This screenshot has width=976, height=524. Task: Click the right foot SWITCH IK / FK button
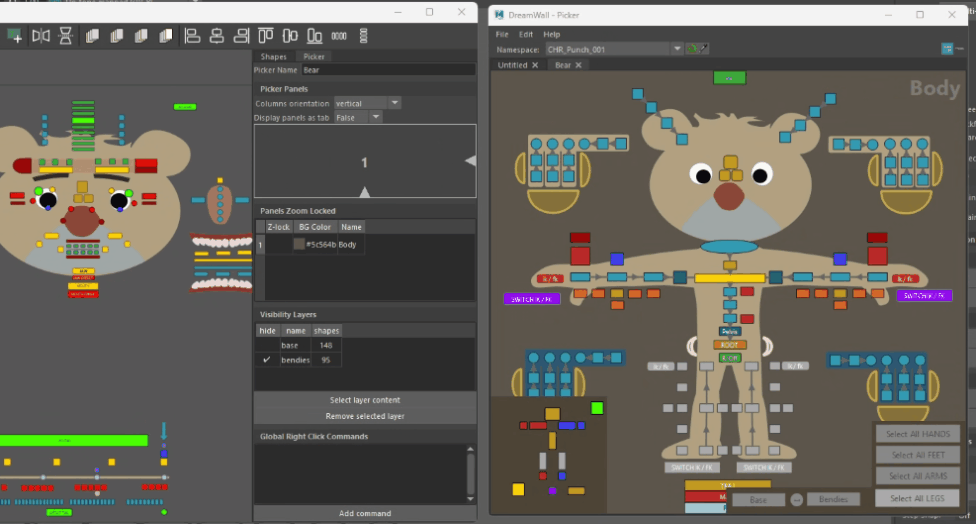tap(764, 467)
